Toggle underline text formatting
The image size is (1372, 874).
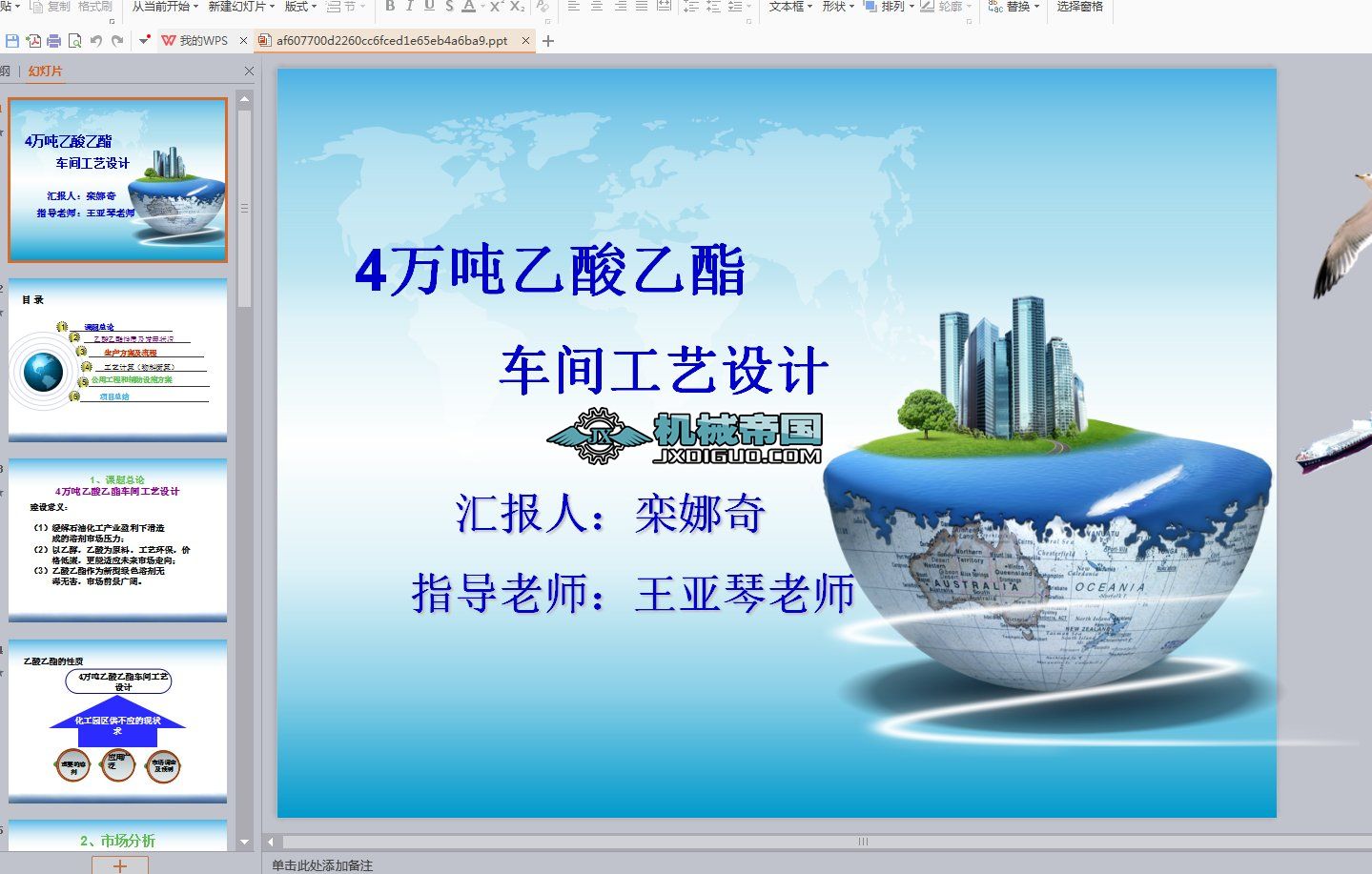tap(429, 6)
